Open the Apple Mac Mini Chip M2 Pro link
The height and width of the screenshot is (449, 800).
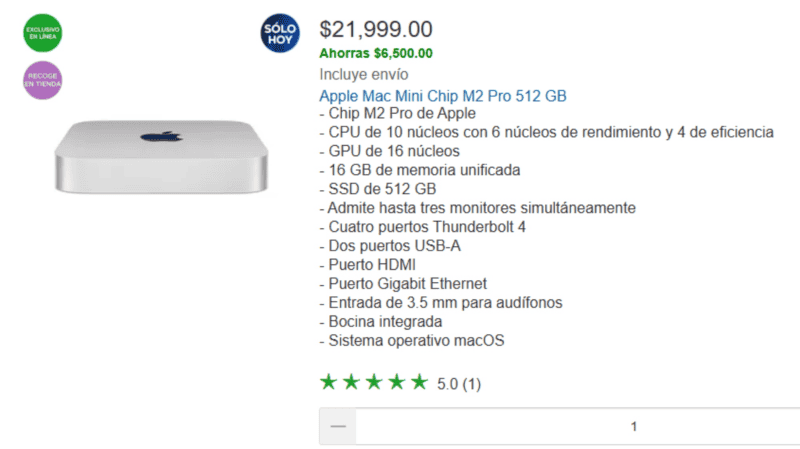click(442, 96)
